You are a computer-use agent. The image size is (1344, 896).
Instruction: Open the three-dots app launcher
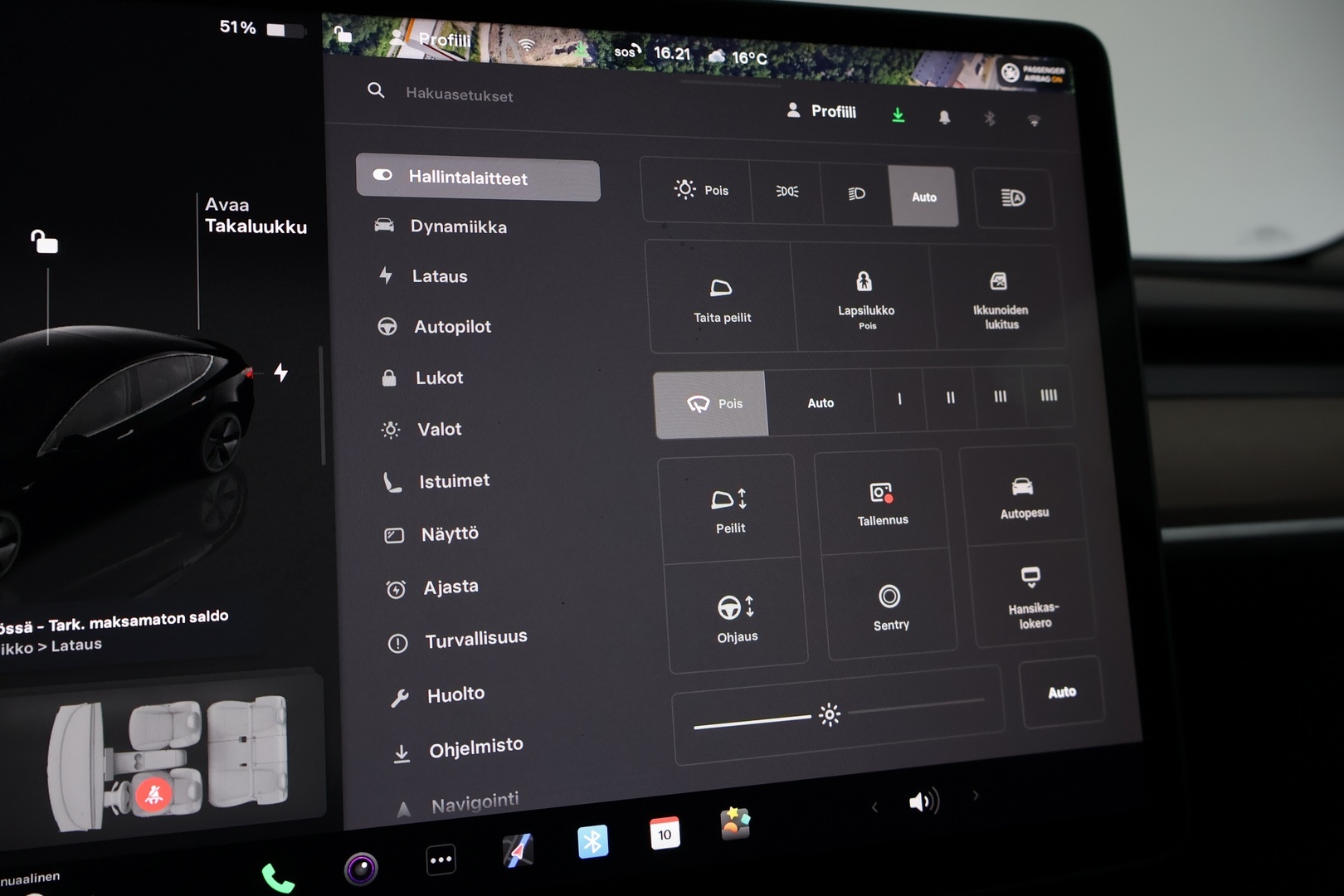pos(441,859)
